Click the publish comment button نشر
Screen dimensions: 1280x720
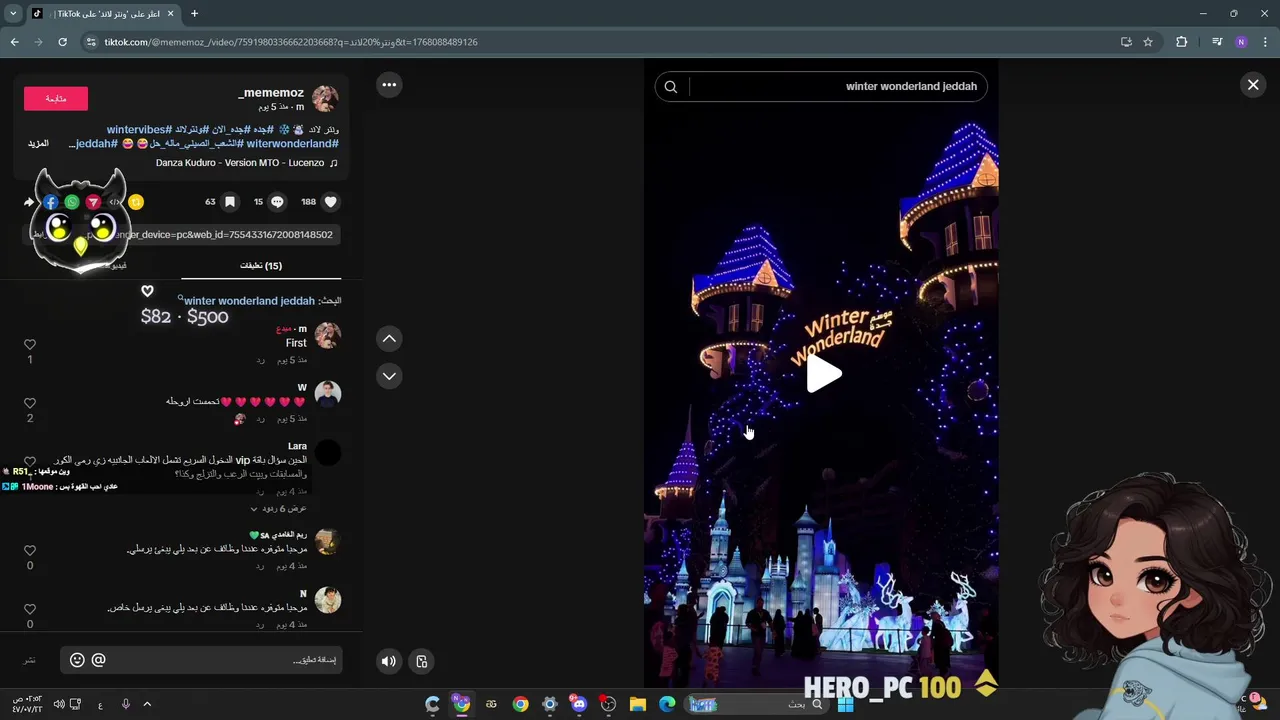(30, 660)
